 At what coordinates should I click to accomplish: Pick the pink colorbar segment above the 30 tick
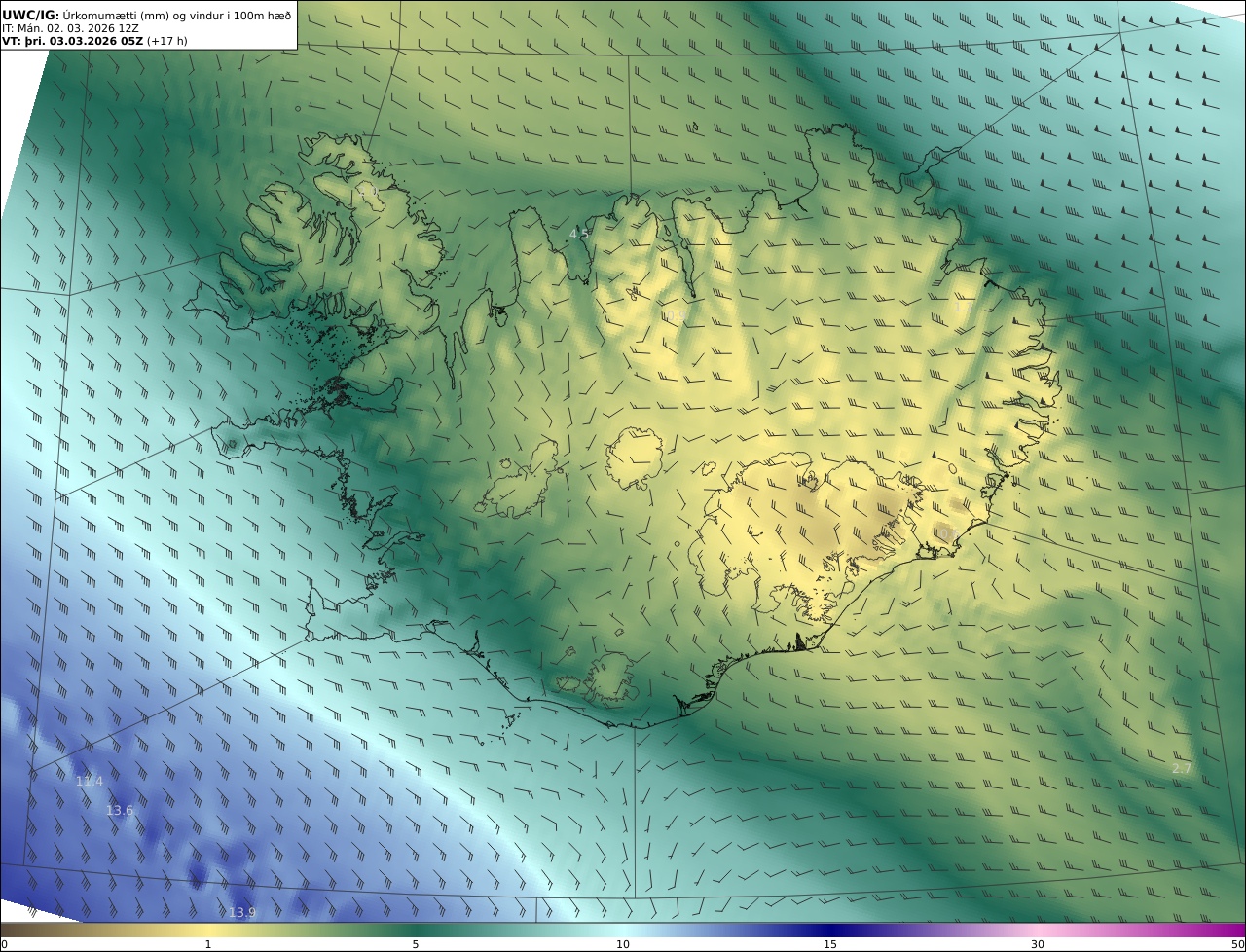tap(1038, 930)
